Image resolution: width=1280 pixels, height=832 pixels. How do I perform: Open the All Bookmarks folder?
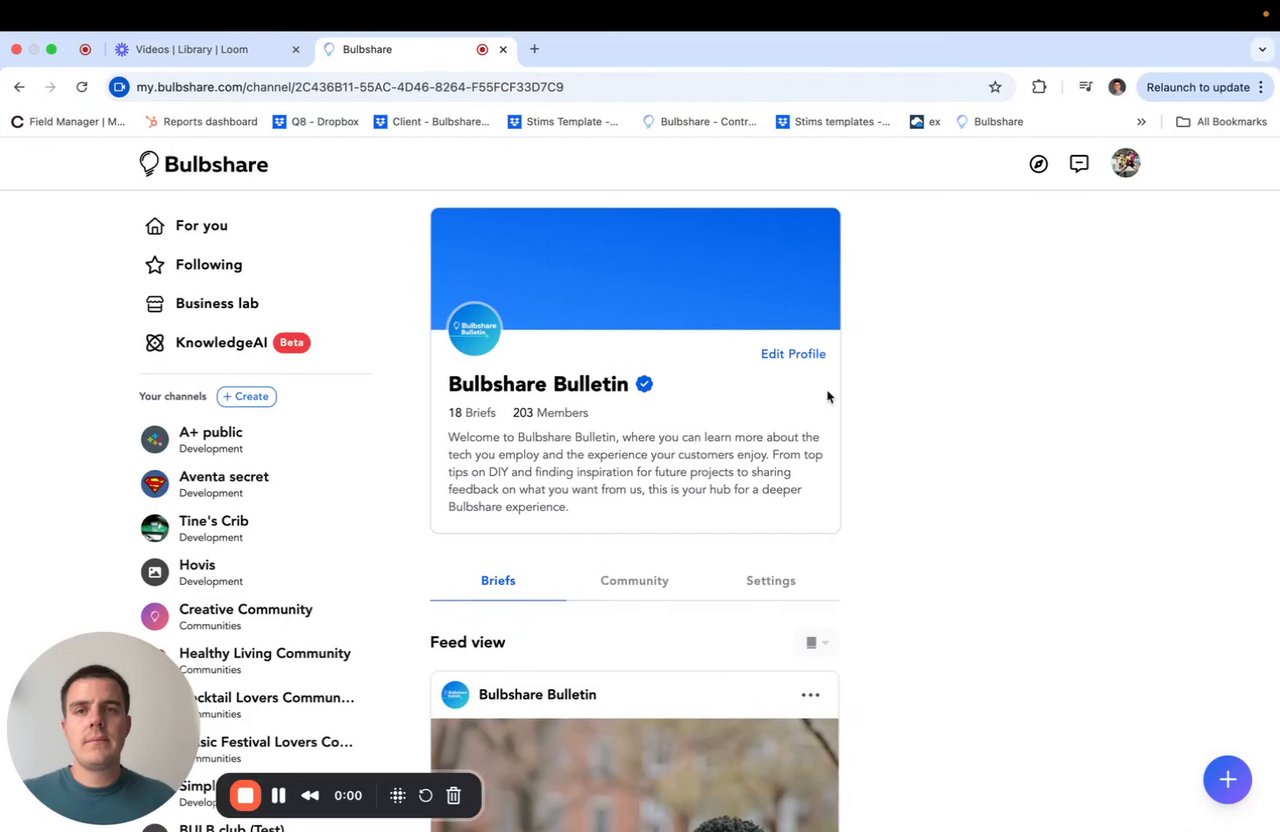[x=1221, y=122]
